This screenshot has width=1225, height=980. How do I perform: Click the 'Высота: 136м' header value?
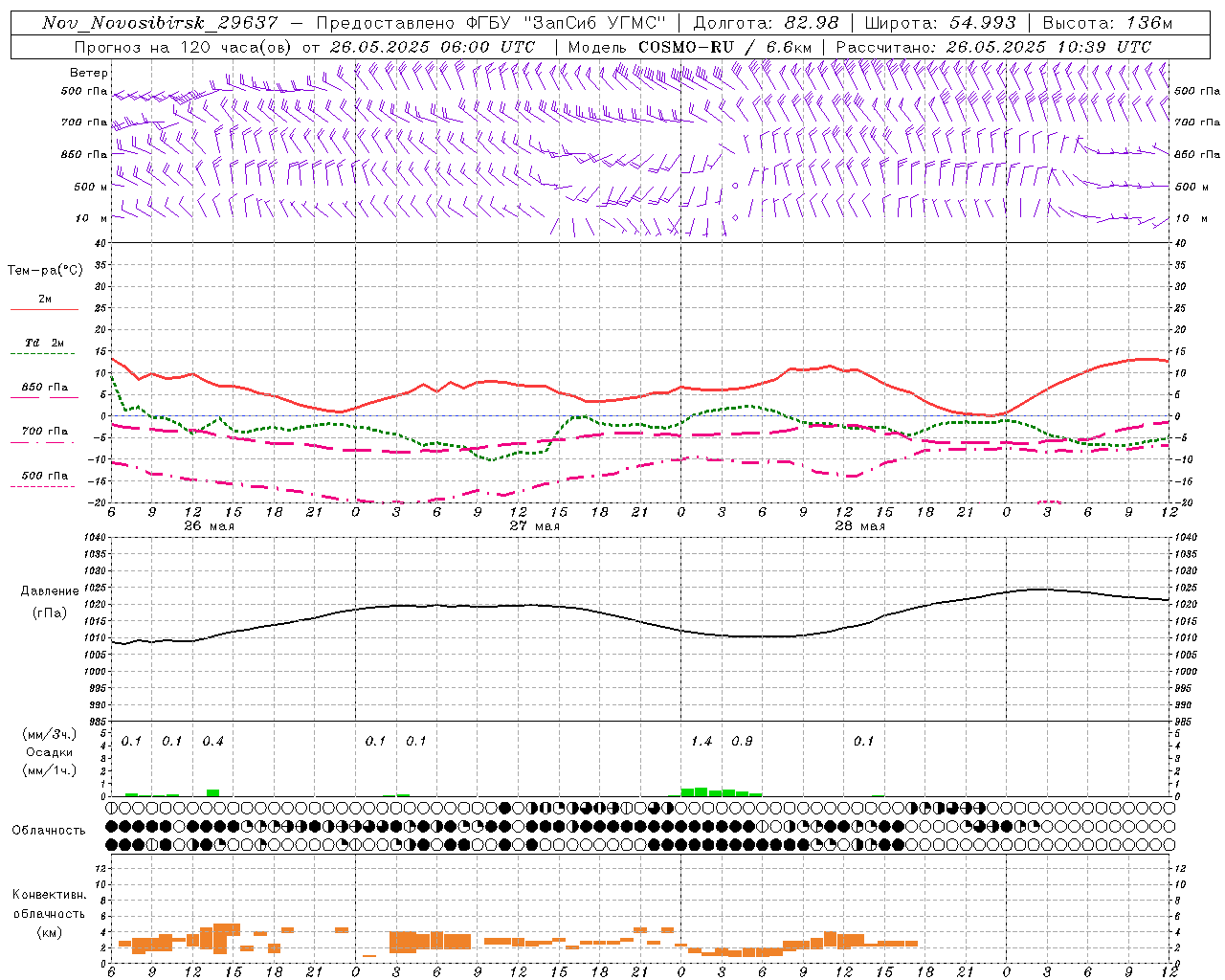pos(1107,23)
